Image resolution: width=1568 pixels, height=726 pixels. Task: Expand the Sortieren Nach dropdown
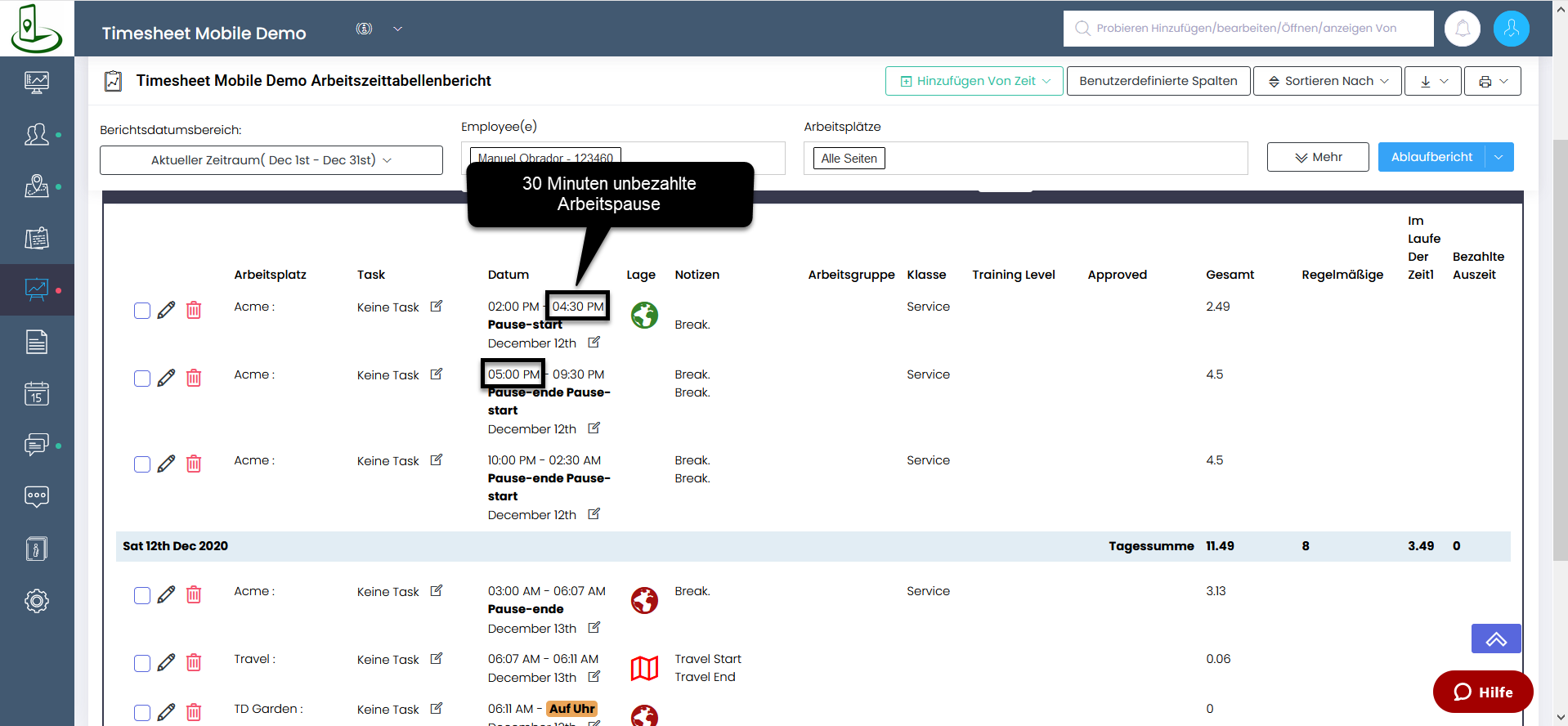tap(1328, 81)
